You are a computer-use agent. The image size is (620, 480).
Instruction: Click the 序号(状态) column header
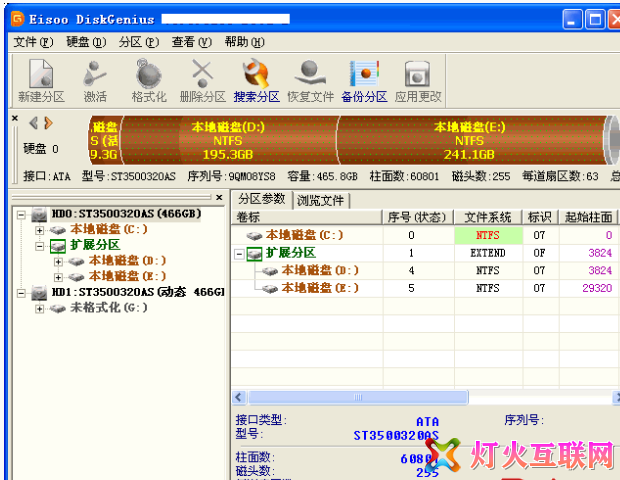tap(417, 217)
